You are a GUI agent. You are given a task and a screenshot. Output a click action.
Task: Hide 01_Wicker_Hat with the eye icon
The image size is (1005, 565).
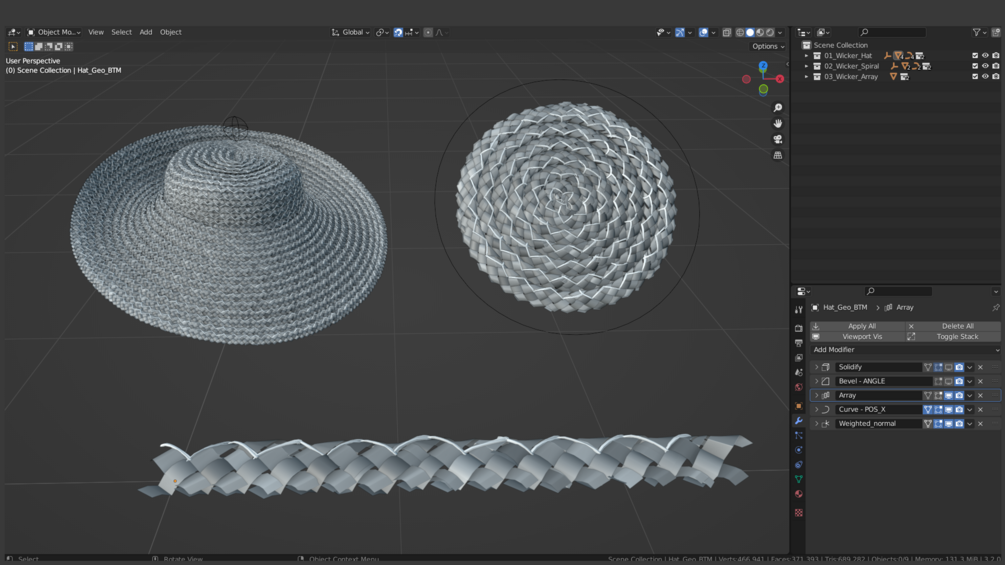(x=985, y=56)
